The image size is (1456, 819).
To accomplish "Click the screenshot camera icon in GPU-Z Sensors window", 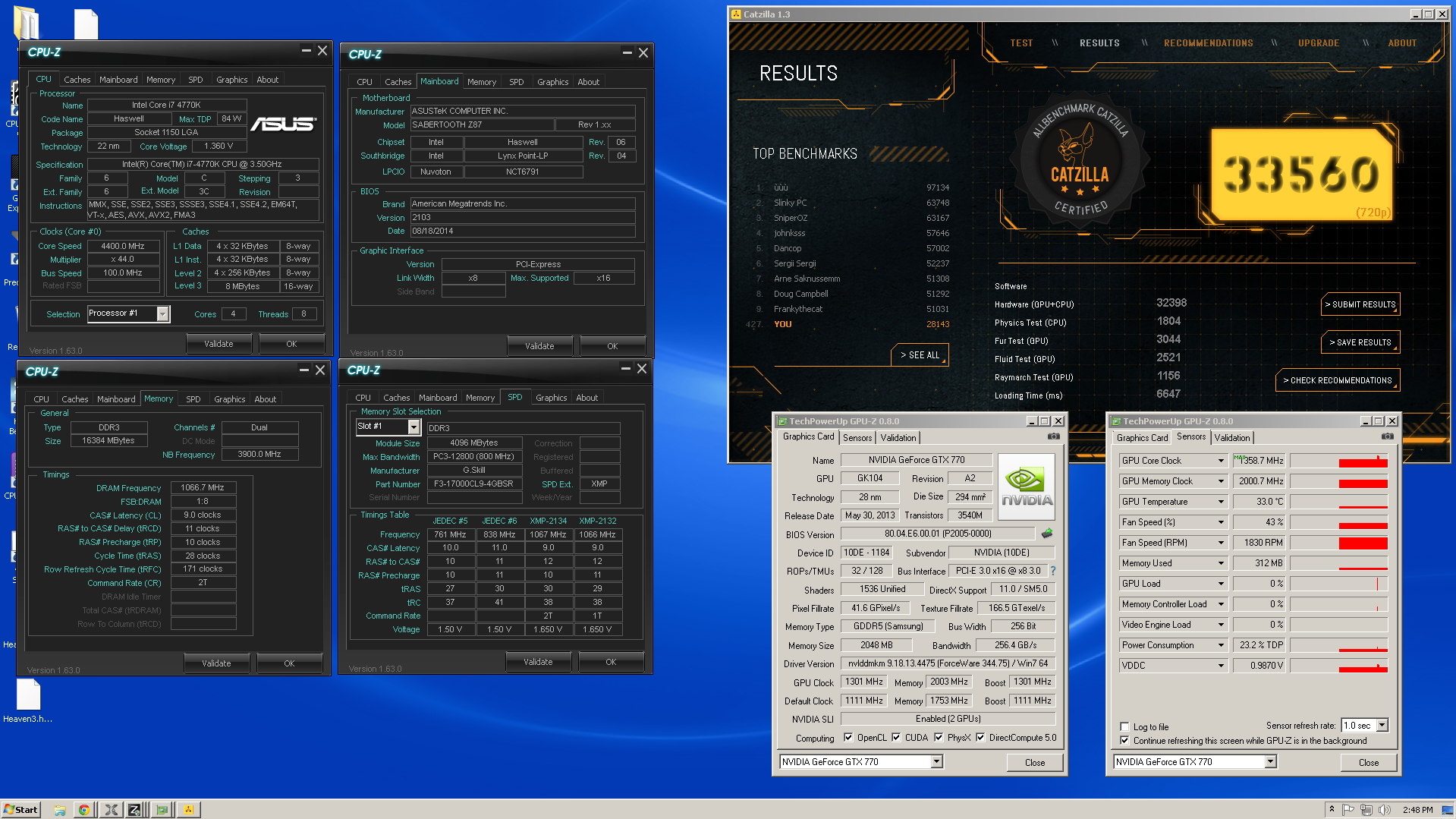I will pyautogui.click(x=1387, y=436).
